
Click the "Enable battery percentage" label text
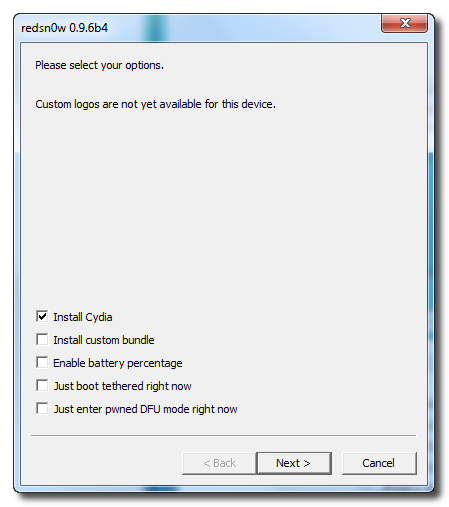118,363
